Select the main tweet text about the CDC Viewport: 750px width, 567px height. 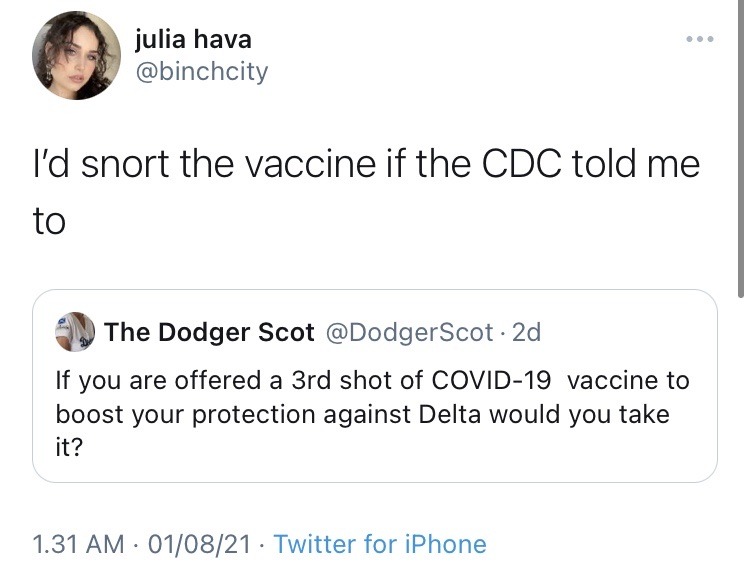(x=366, y=192)
